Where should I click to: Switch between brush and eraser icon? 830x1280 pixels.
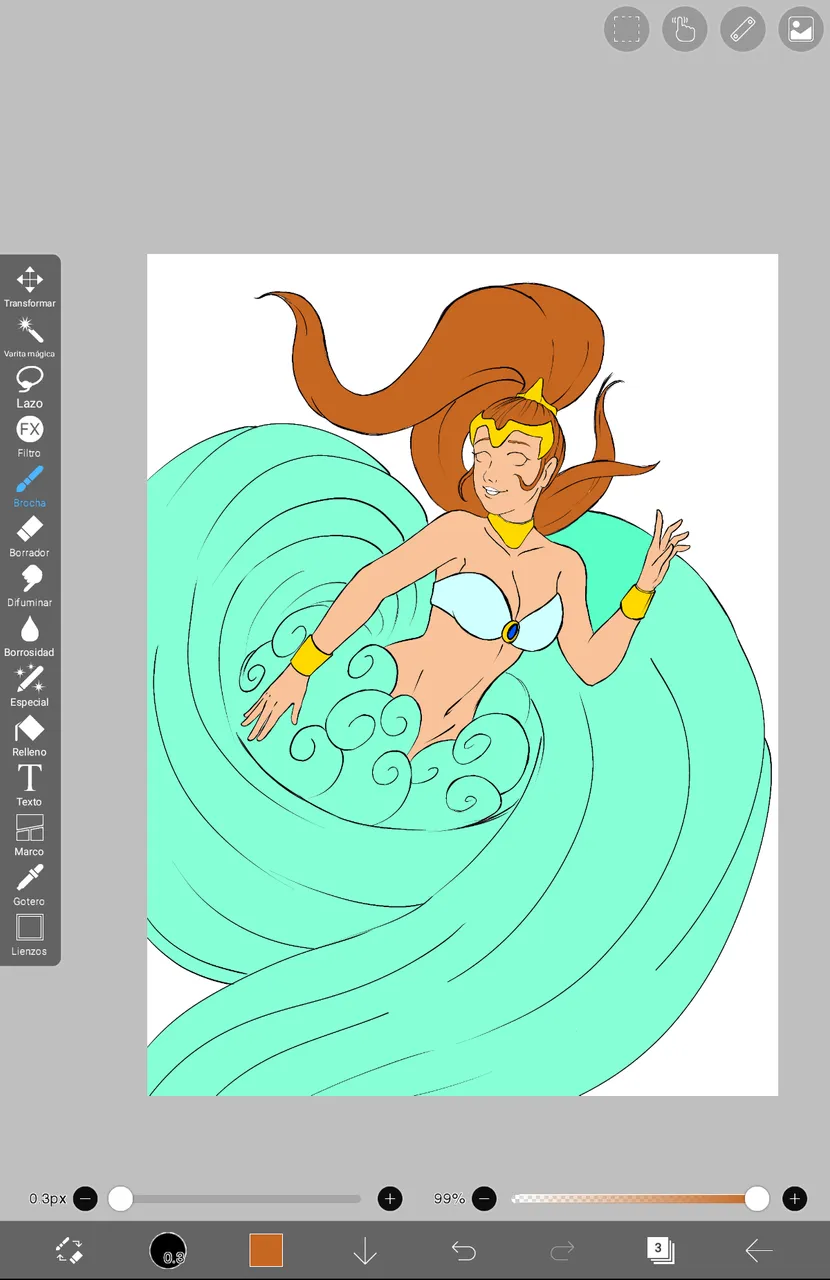(69, 1250)
